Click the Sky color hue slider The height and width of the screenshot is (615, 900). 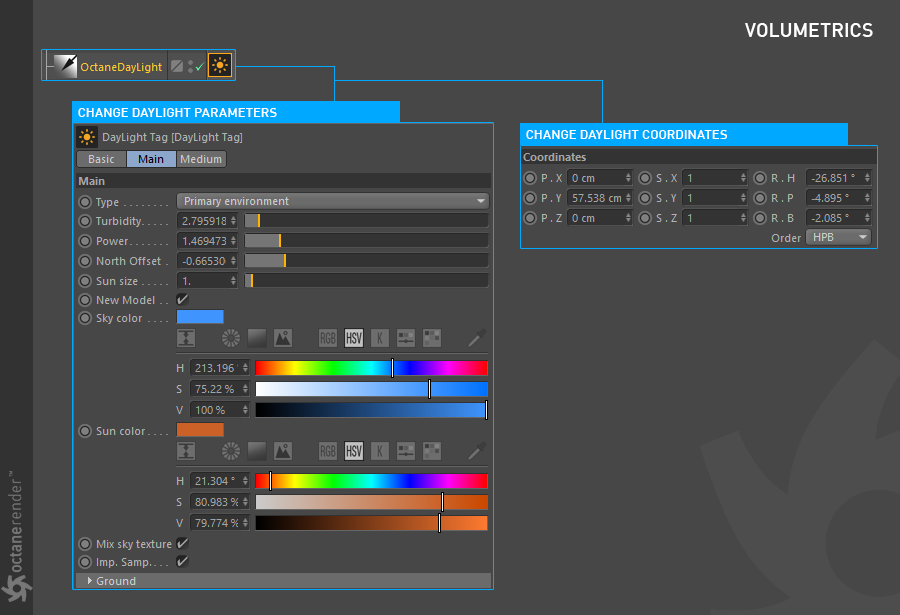pyautogui.click(x=371, y=368)
